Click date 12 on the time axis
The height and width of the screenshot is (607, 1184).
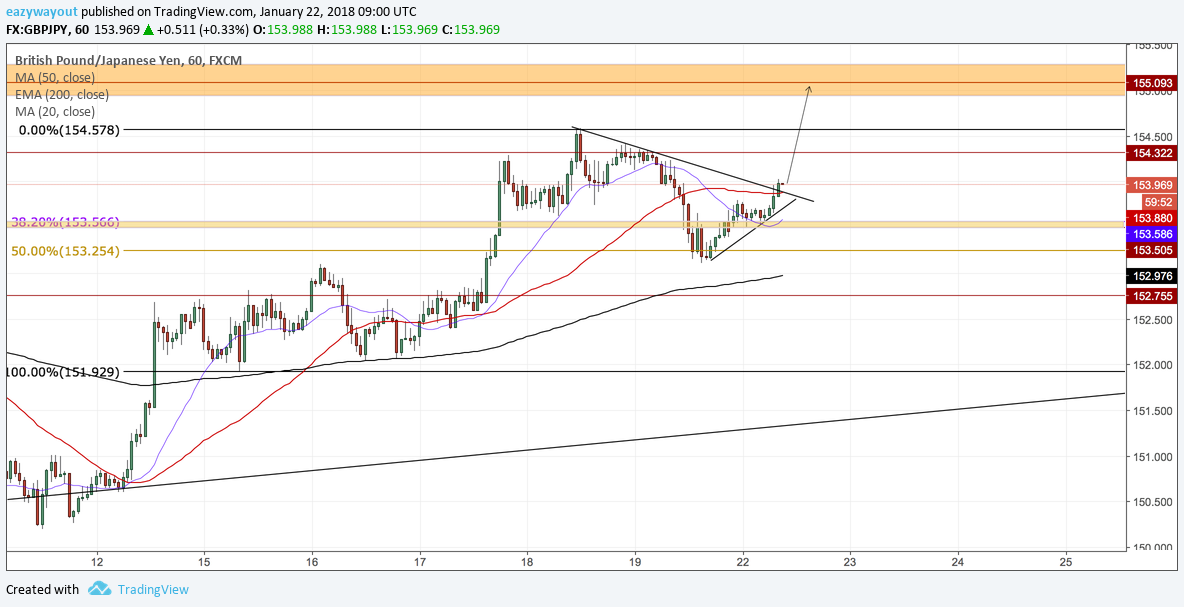(x=97, y=562)
